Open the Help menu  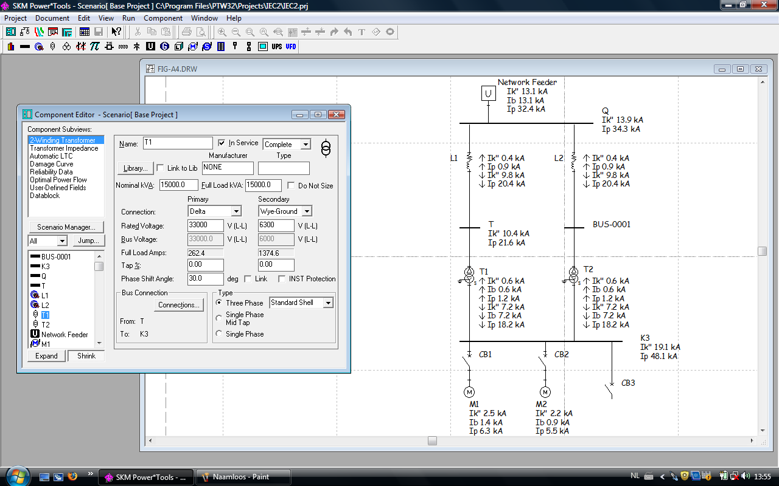click(234, 18)
